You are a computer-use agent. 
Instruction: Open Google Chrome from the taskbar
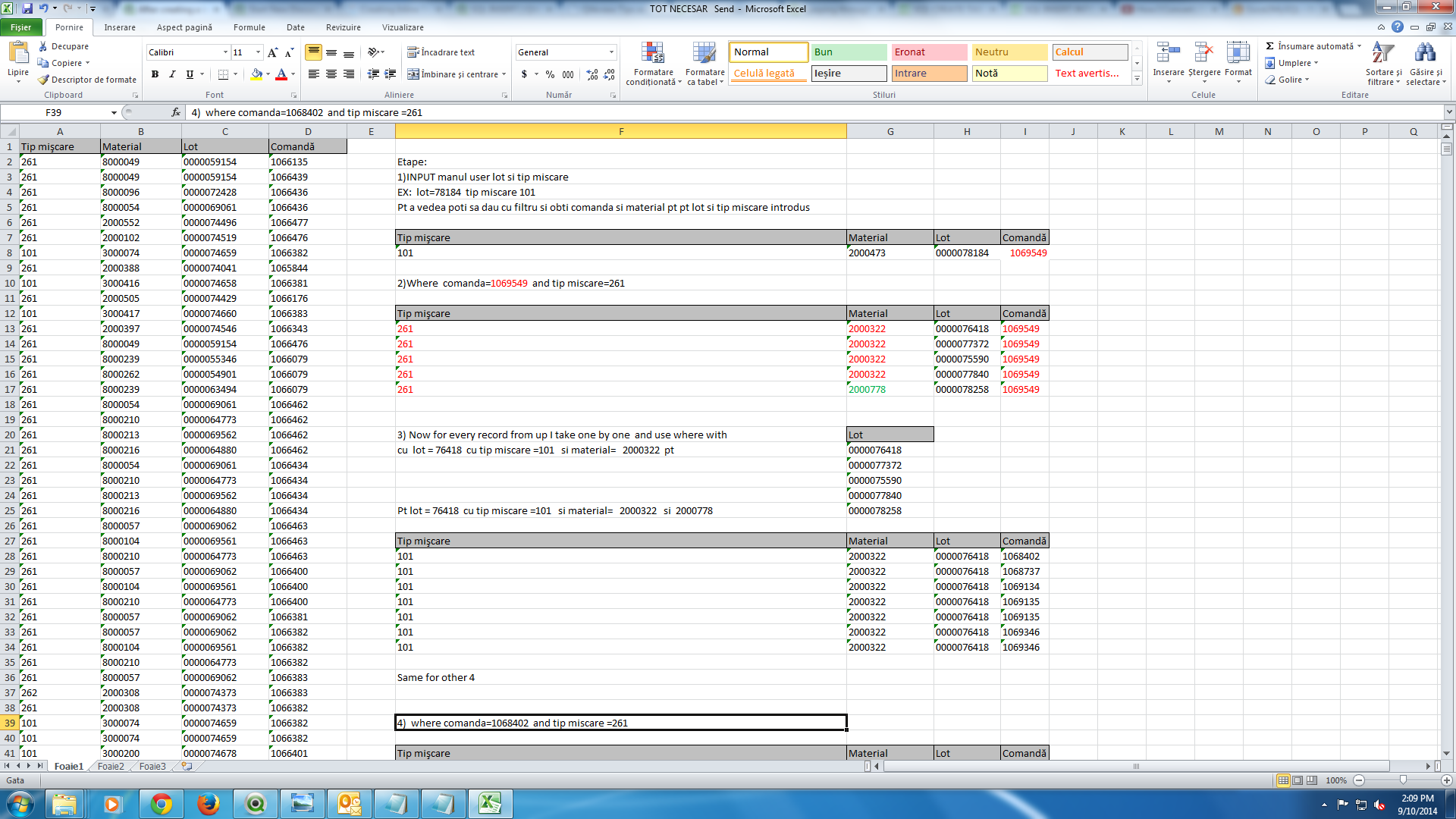click(x=161, y=804)
